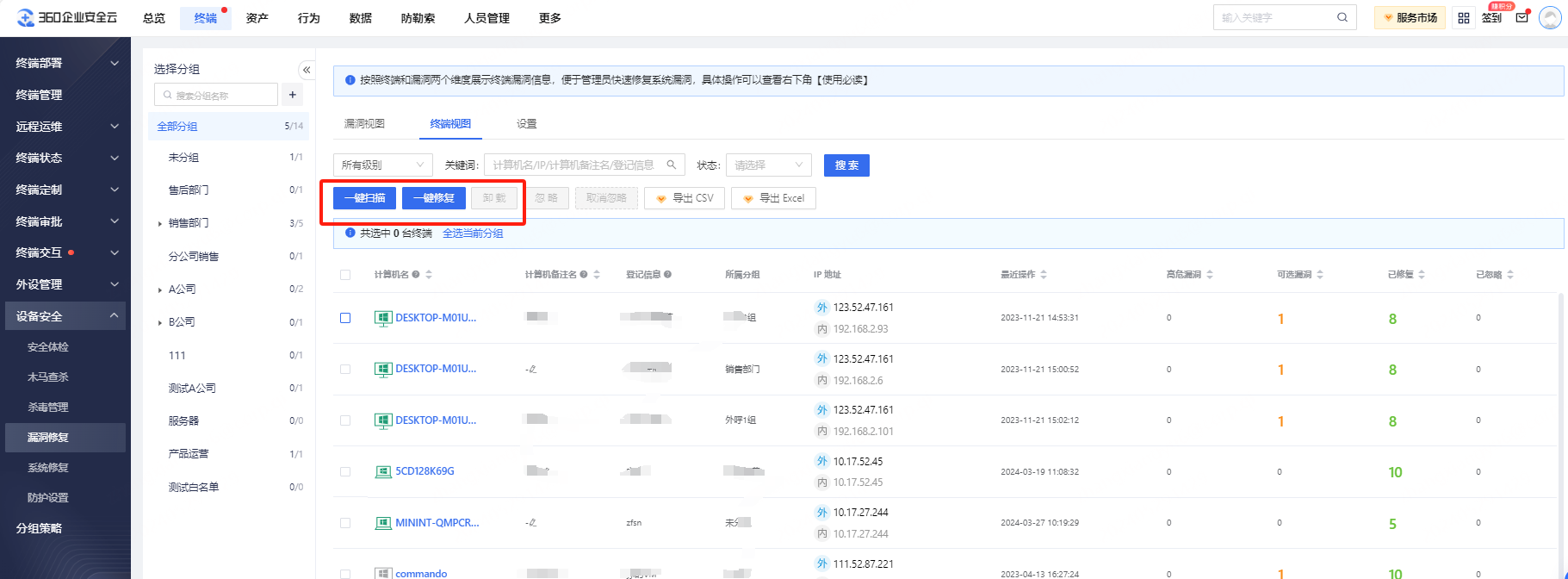This screenshot has width=1568, height=579.
Task: Sort by 可选漏洞 column arrows
Action: coord(1320,275)
